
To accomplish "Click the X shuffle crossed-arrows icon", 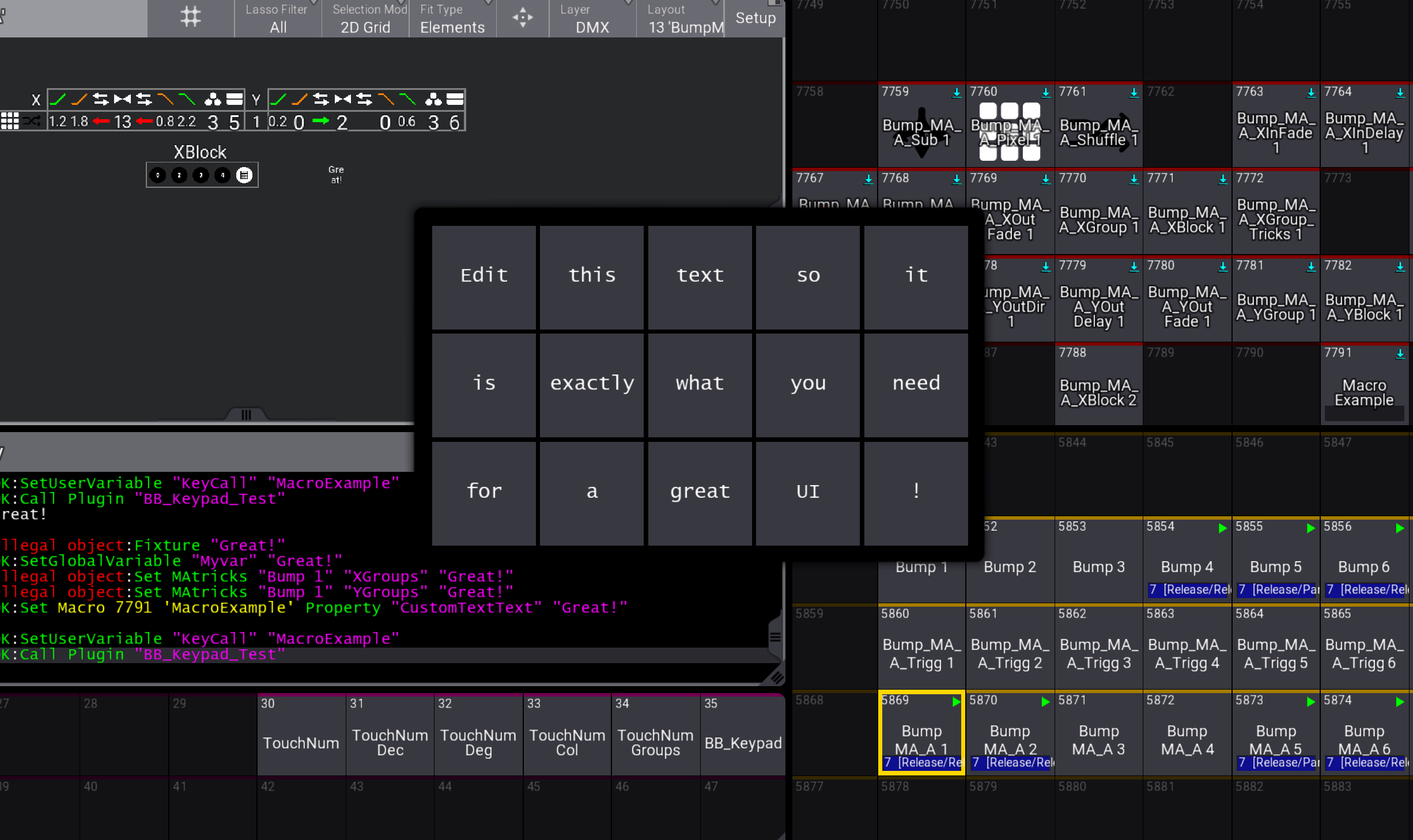I will coord(33,121).
